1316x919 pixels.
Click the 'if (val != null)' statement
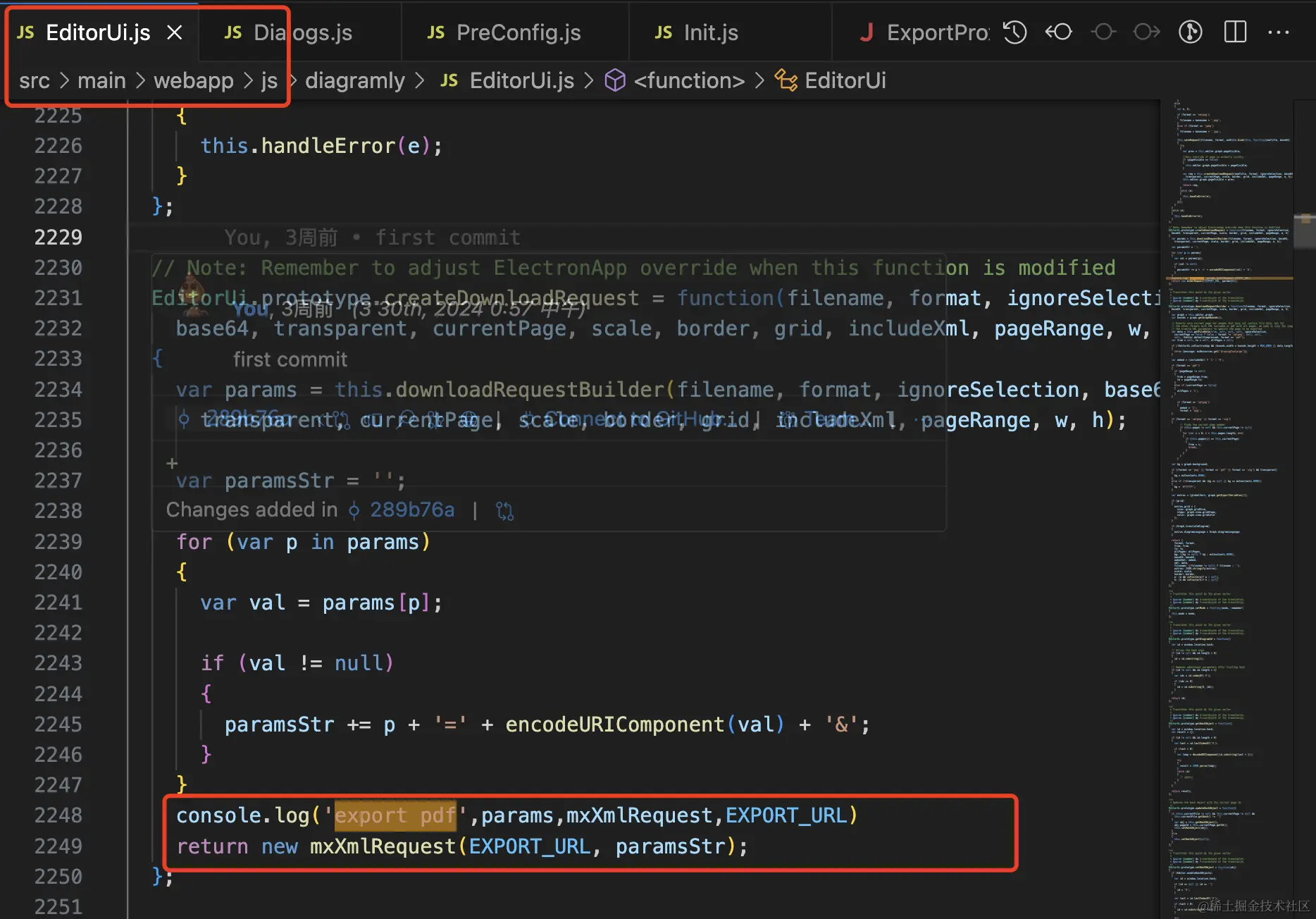297,663
